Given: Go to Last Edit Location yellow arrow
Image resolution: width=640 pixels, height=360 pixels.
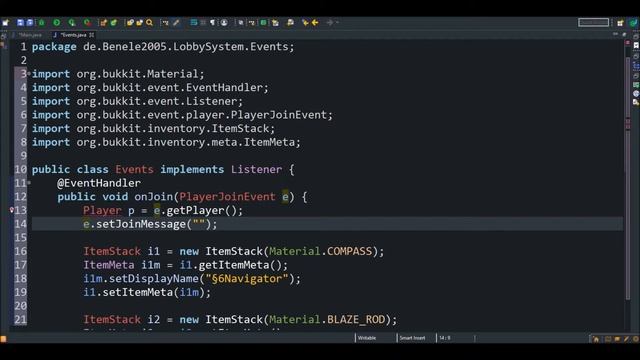Looking at the screenshot, I should [305, 23].
